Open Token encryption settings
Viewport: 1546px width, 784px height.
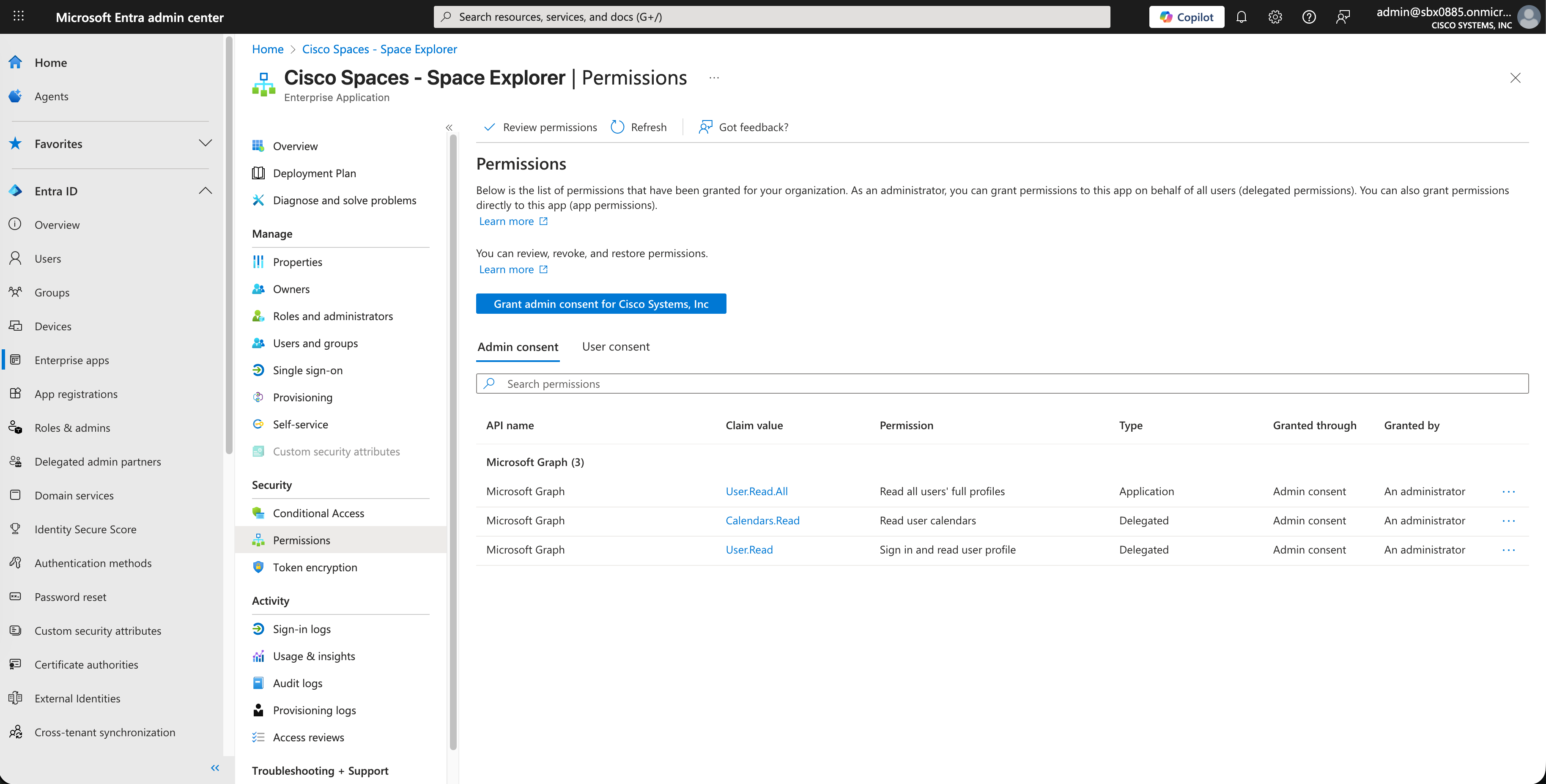(x=315, y=567)
